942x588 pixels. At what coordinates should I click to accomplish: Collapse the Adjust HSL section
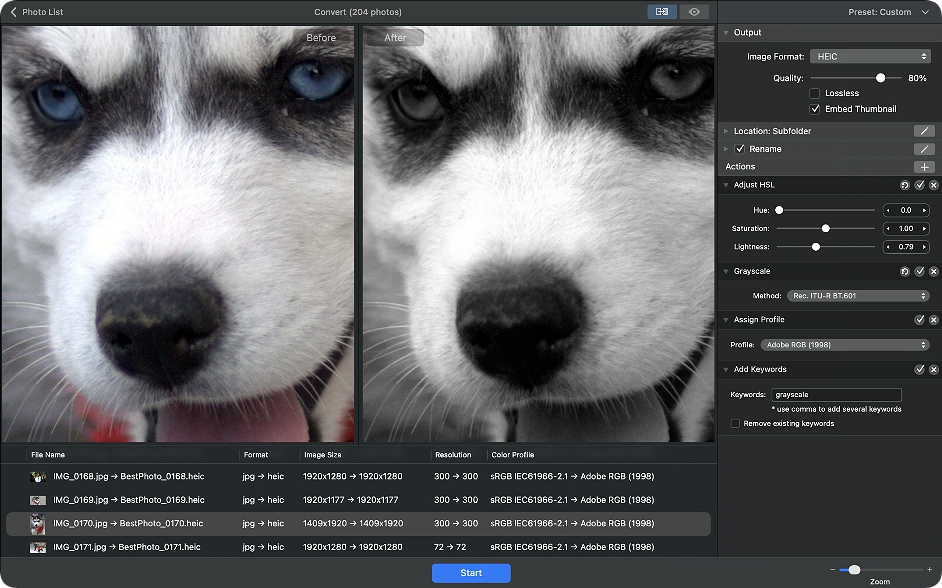tap(726, 185)
